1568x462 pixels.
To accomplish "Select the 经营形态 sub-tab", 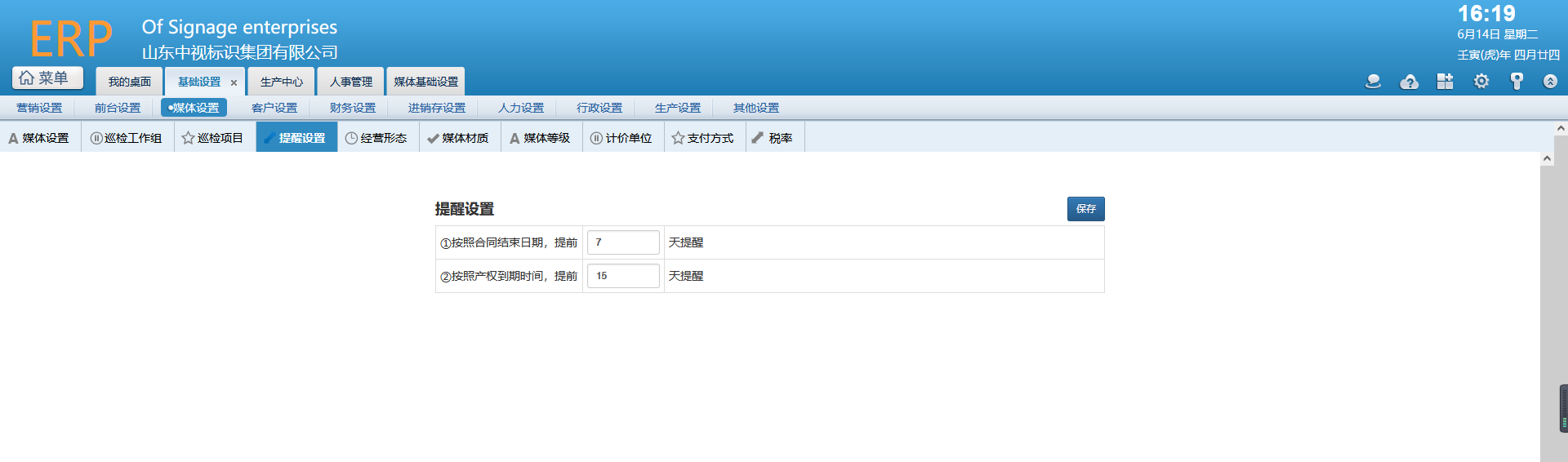I will click(378, 138).
